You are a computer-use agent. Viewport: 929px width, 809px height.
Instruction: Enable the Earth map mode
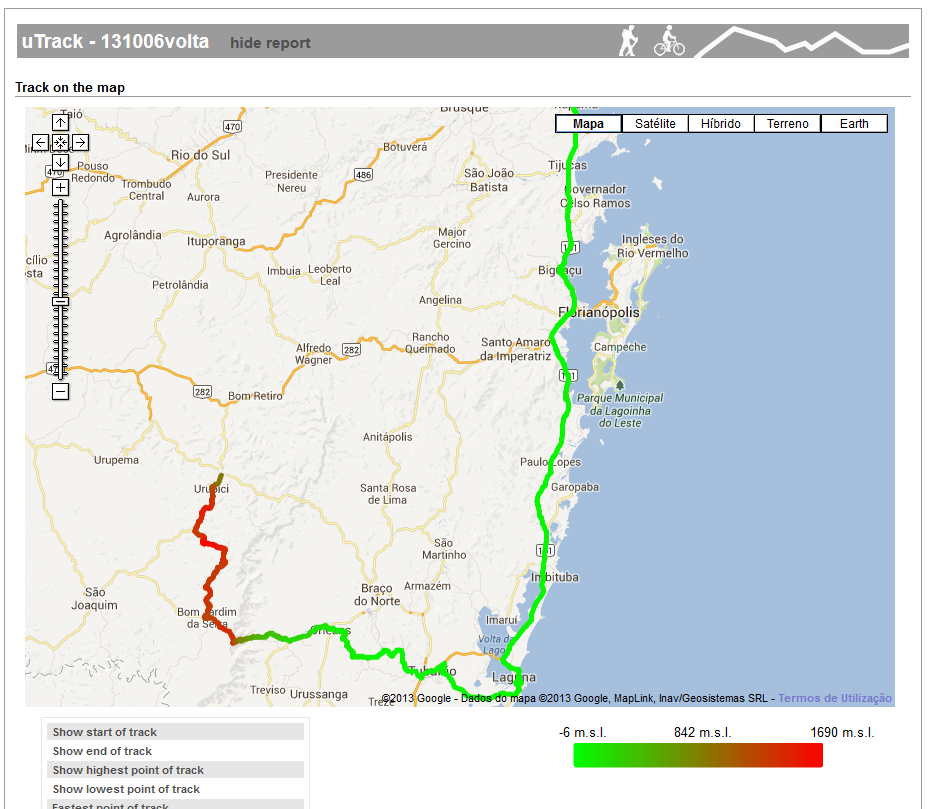tap(853, 123)
